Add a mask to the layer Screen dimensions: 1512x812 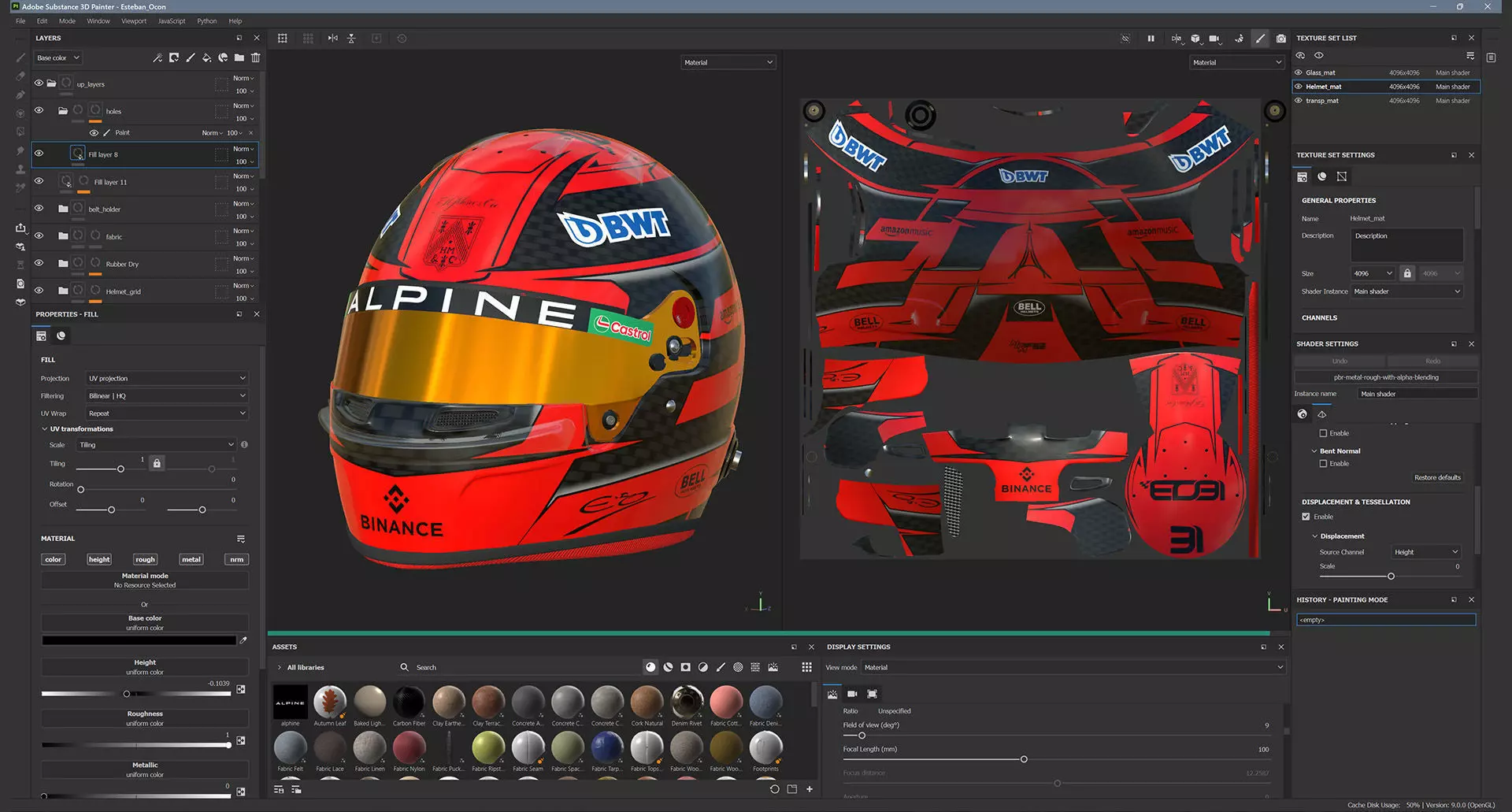[x=174, y=57]
